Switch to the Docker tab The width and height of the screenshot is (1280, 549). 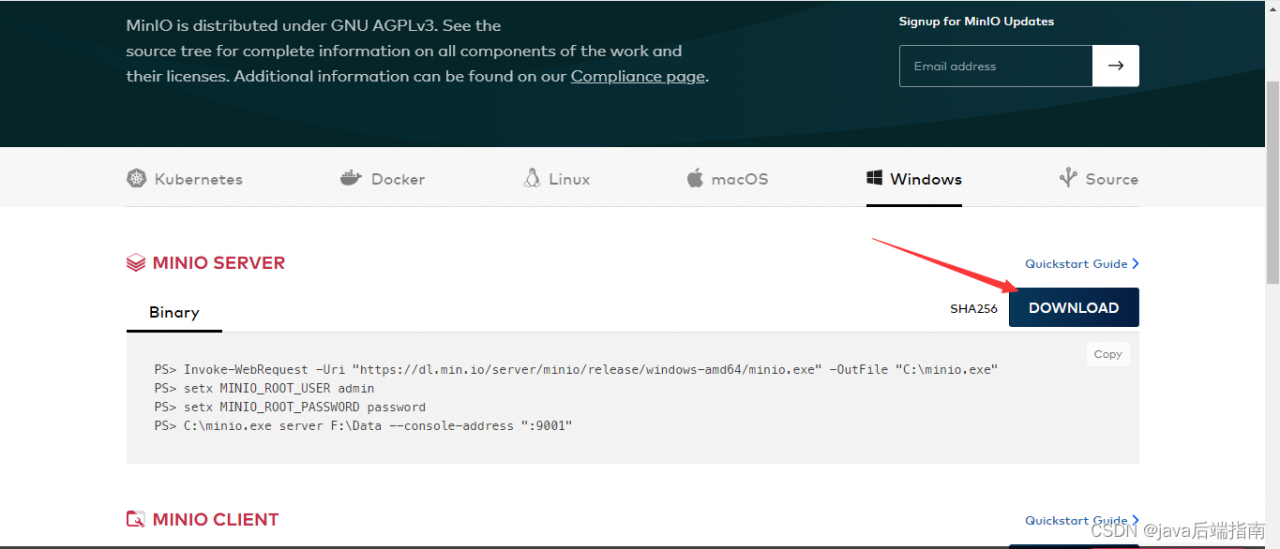(x=383, y=179)
